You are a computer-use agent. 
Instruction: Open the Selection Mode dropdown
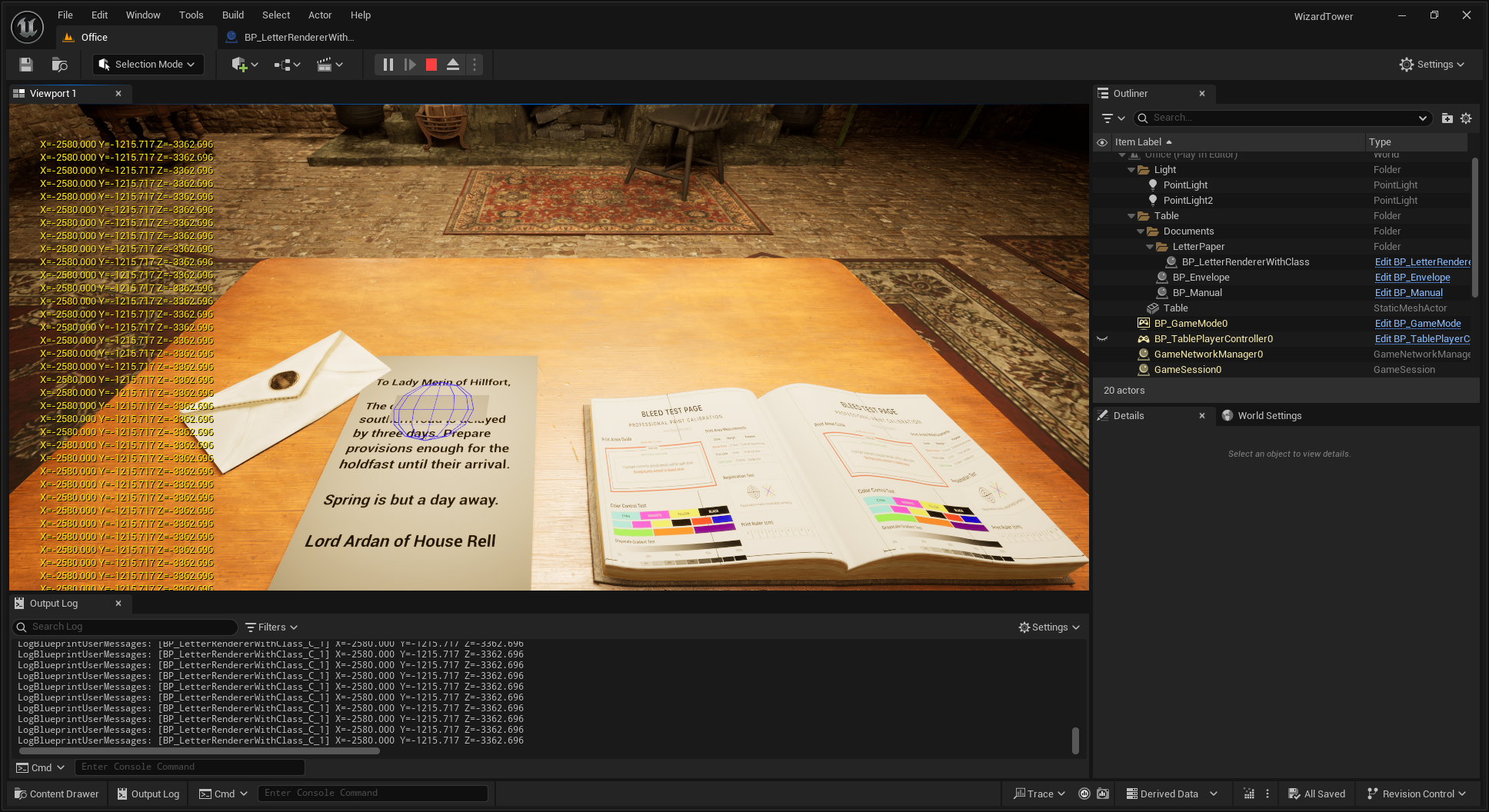click(x=148, y=65)
